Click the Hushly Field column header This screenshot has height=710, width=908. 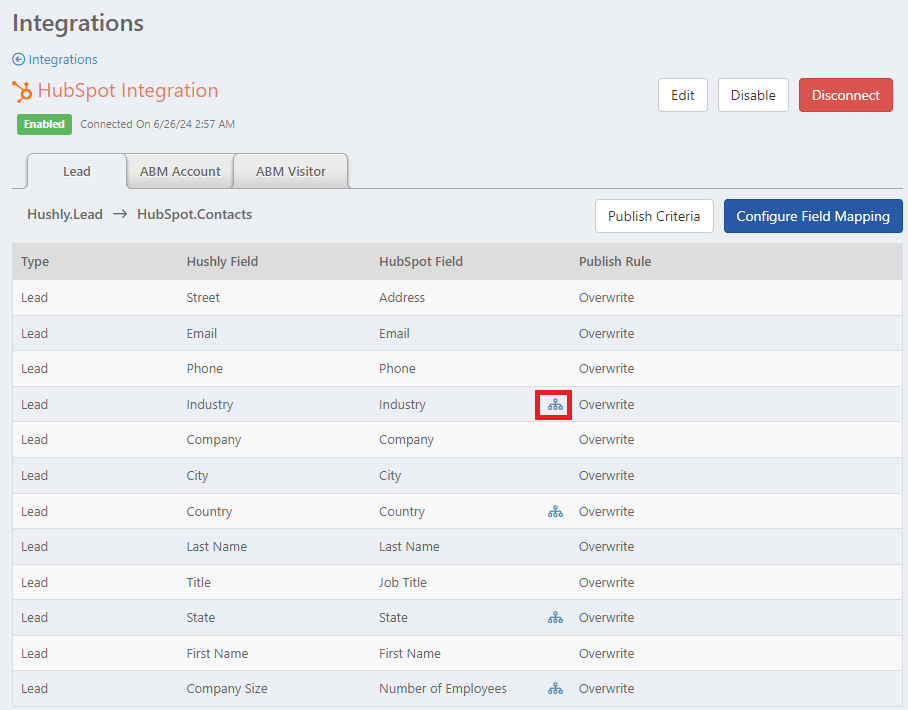point(222,262)
